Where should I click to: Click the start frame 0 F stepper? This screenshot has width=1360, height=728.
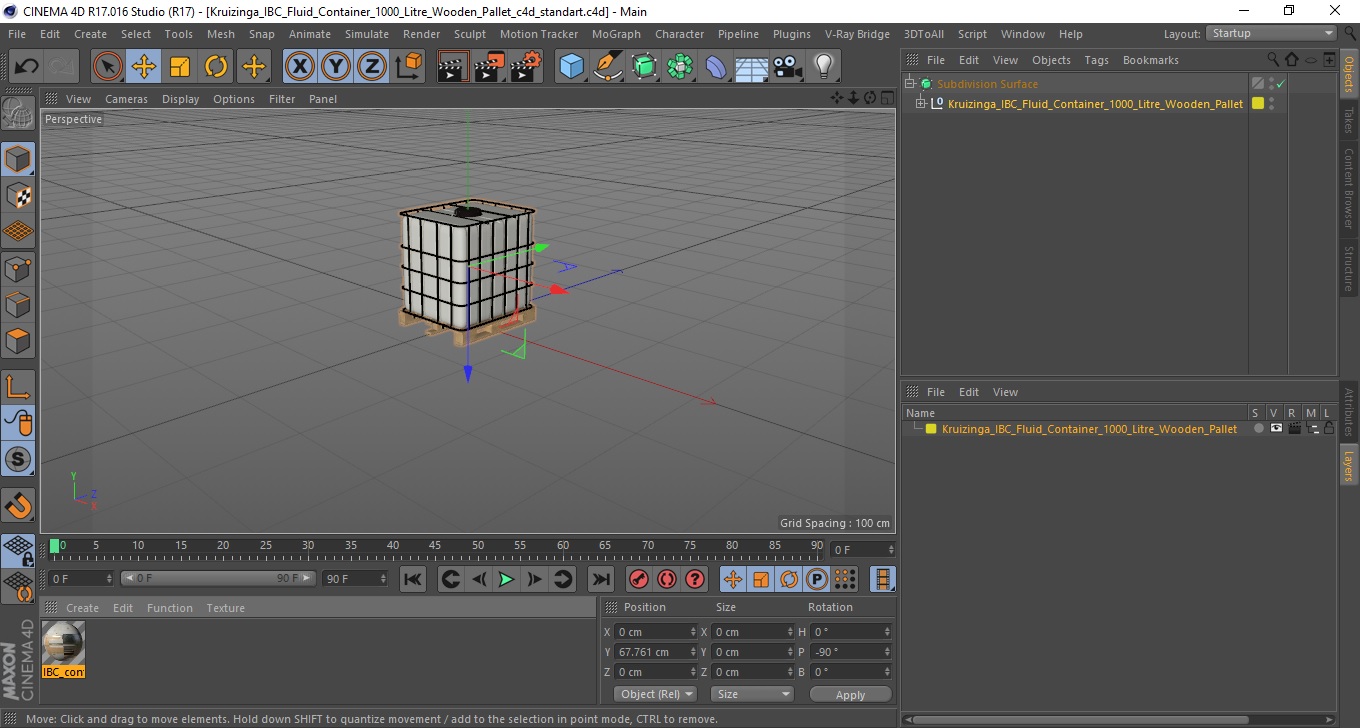pyautogui.click(x=109, y=579)
